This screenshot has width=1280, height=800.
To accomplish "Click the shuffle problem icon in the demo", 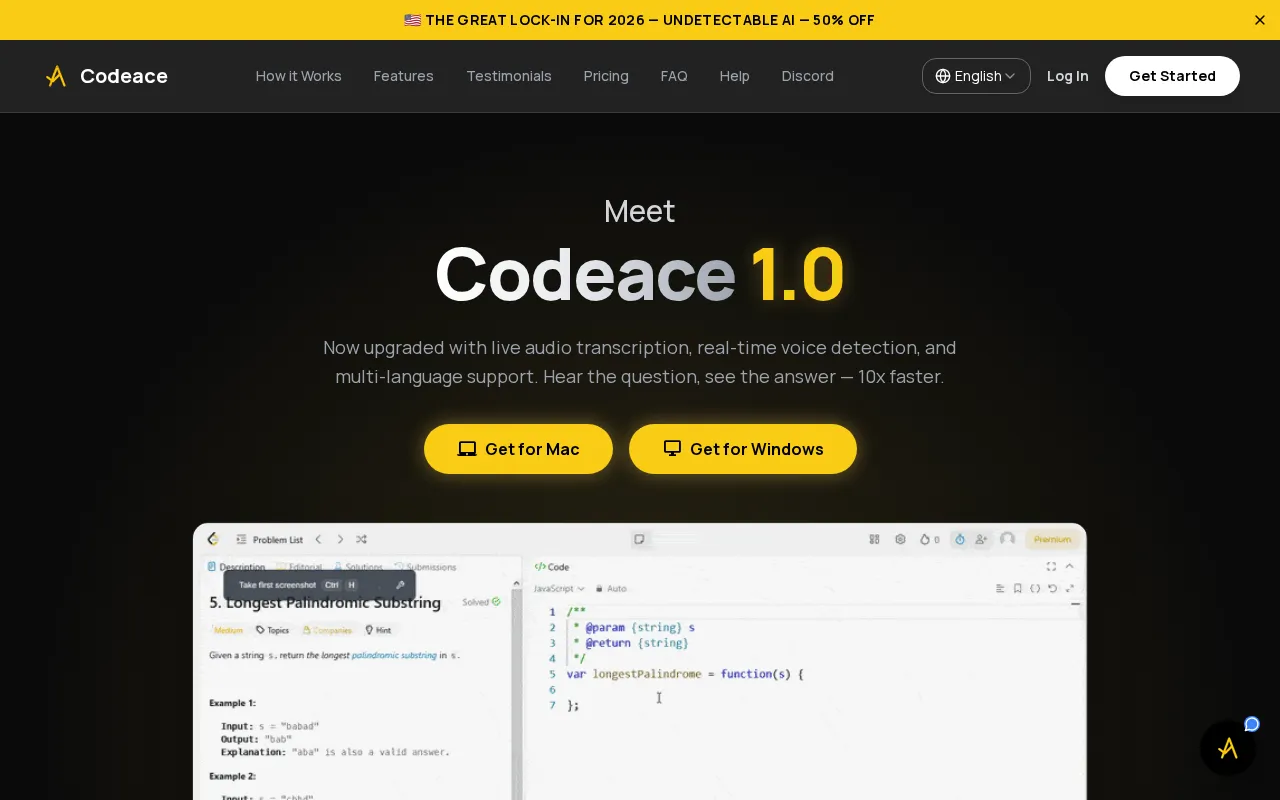I will pos(362,539).
